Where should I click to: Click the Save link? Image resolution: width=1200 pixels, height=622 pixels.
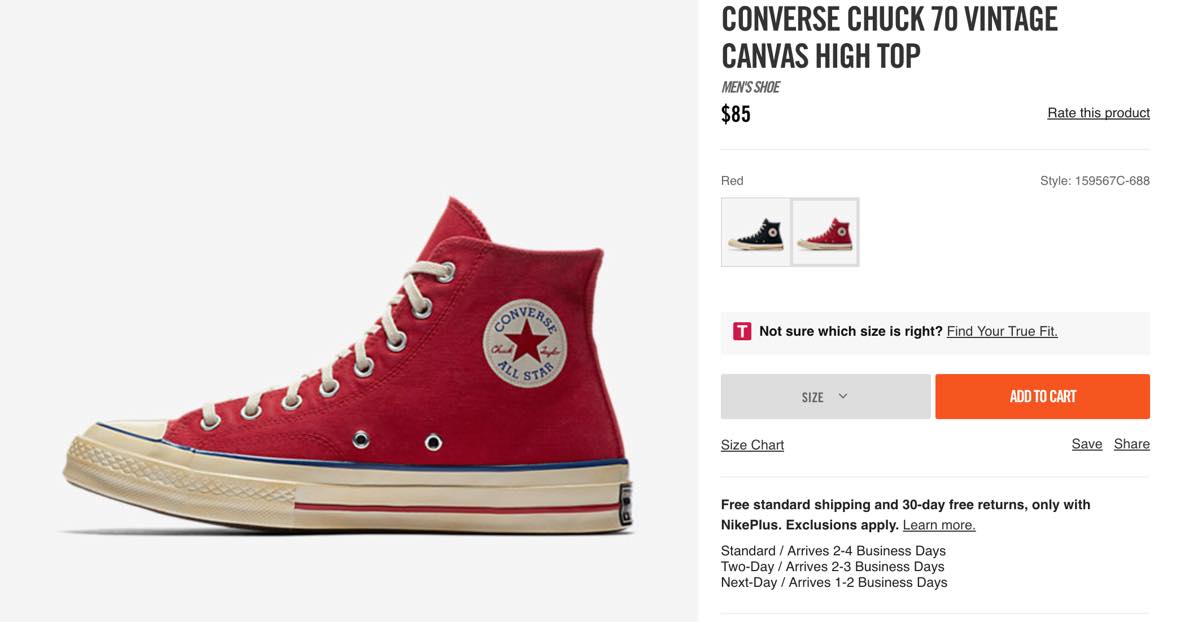1087,444
